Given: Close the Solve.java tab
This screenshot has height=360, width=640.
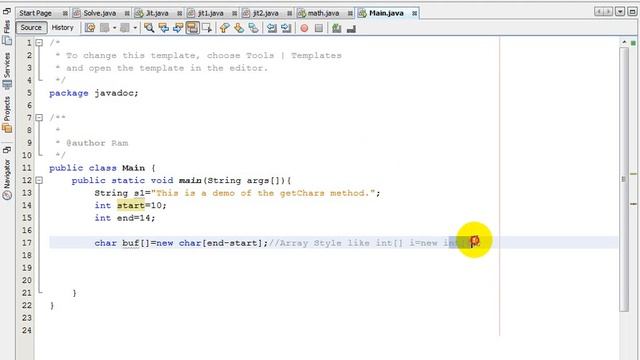Looking at the screenshot, I should coord(127,13).
